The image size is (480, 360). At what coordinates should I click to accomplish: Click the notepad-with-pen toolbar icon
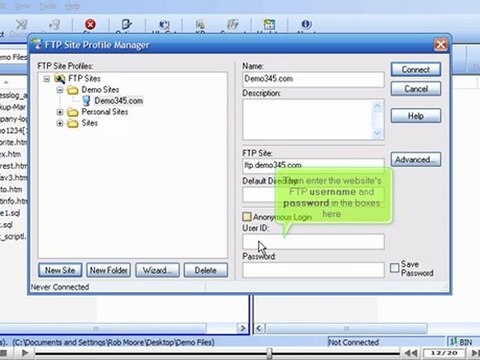pyautogui.click(x=127, y=24)
